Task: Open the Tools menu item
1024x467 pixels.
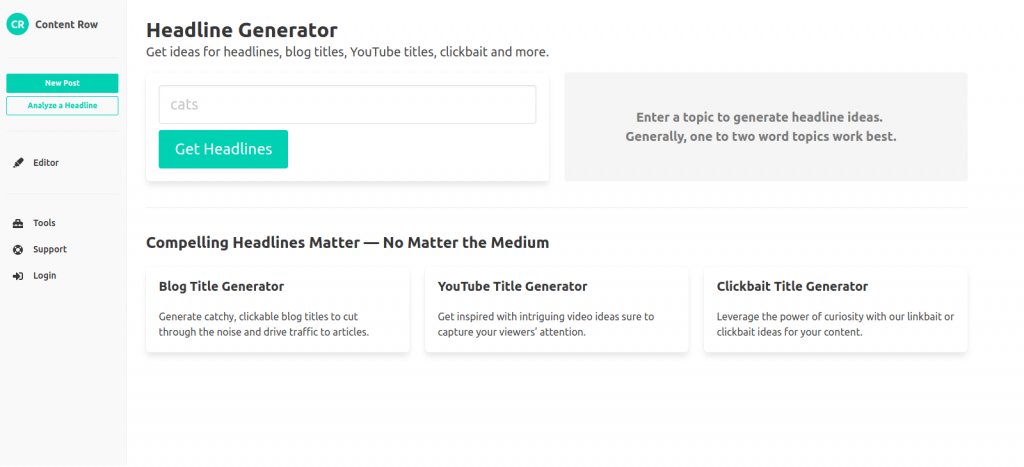Action: [44, 223]
